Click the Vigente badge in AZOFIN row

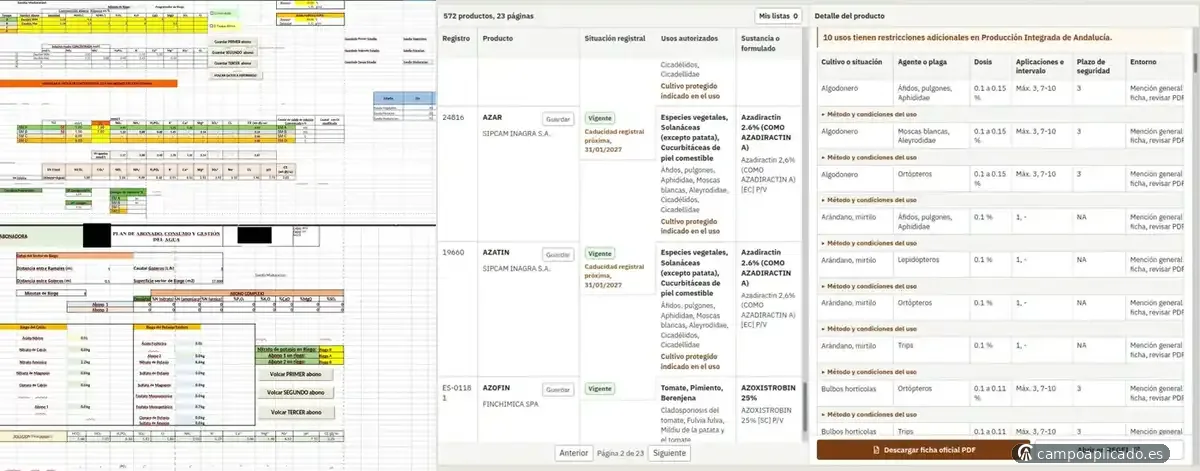(600, 388)
